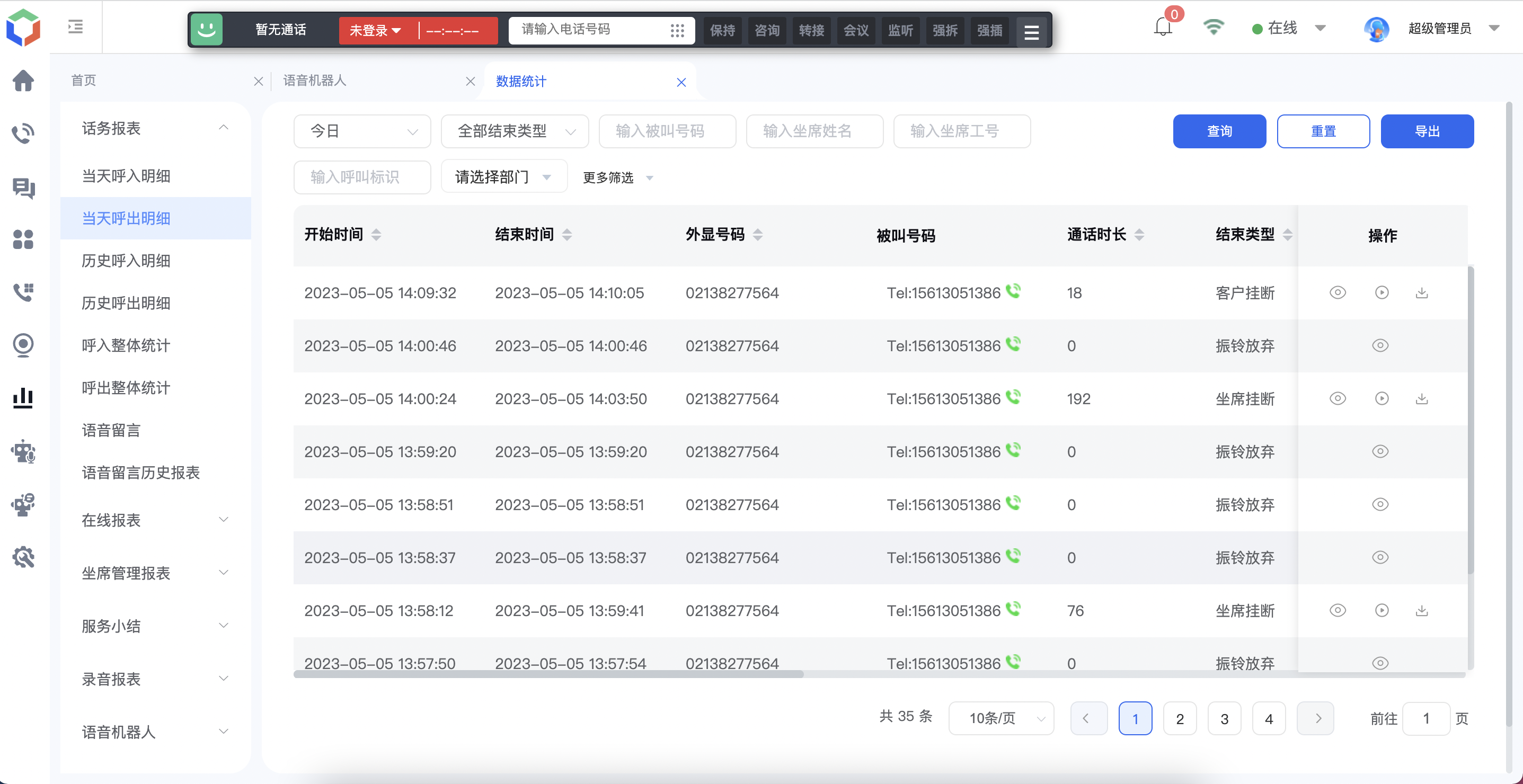Open the monitoring target icon in sidebar

coord(23,345)
